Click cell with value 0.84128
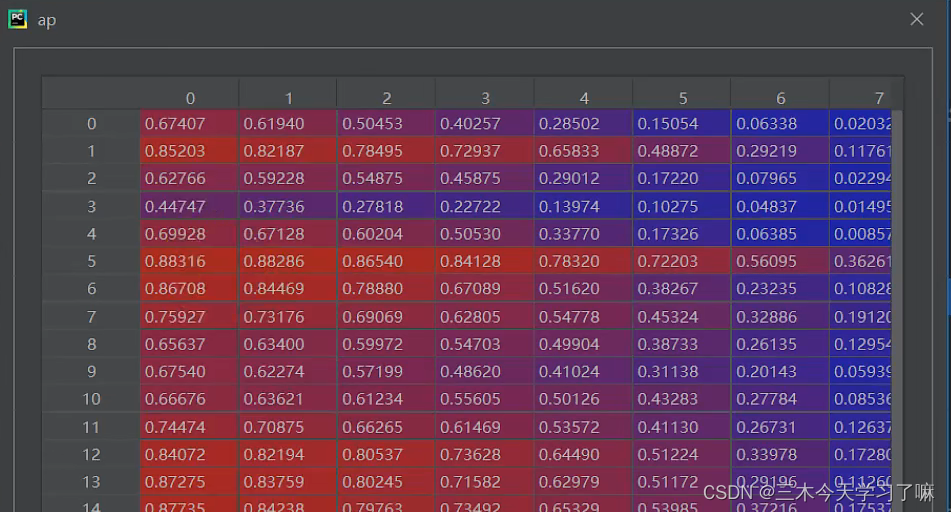Screen dimensions: 951x512 (x=485, y=261)
